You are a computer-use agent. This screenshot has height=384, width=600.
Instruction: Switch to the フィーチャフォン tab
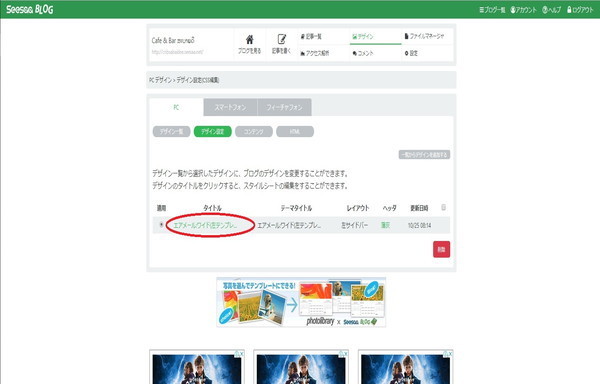tap(284, 107)
